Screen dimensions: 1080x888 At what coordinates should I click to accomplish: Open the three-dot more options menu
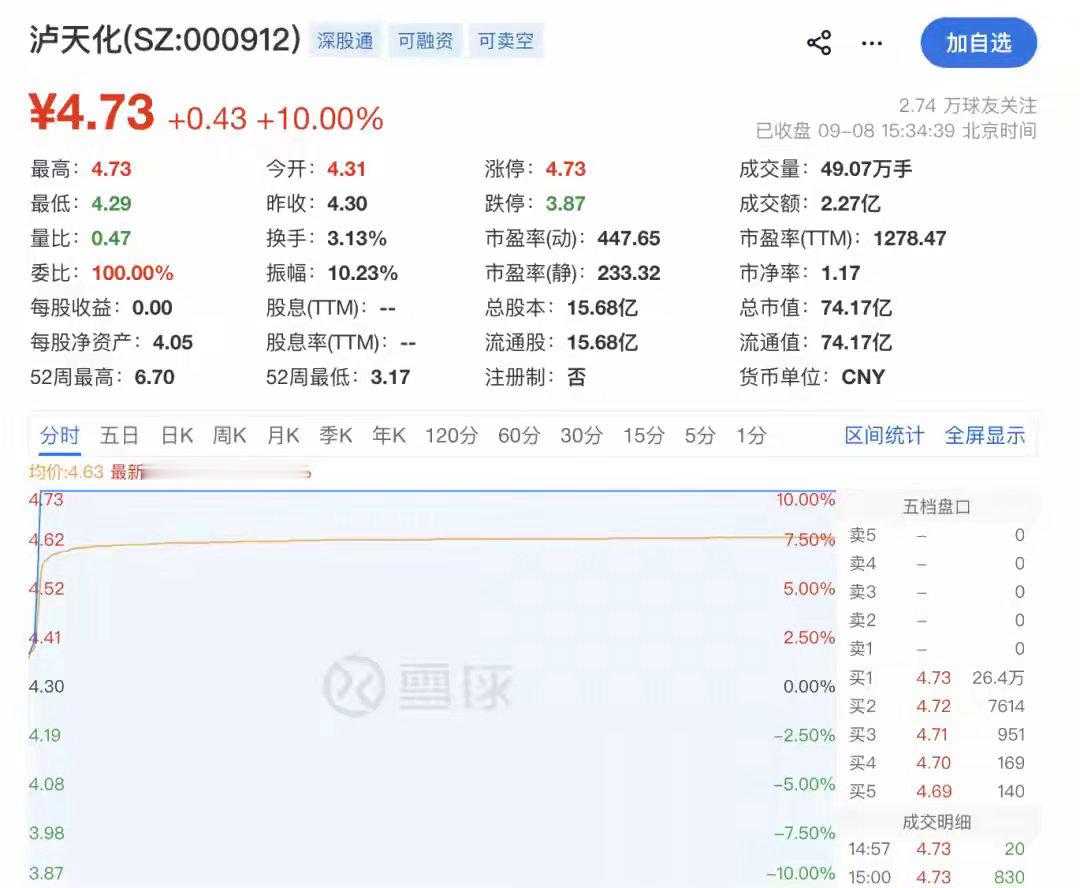[x=872, y=43]
